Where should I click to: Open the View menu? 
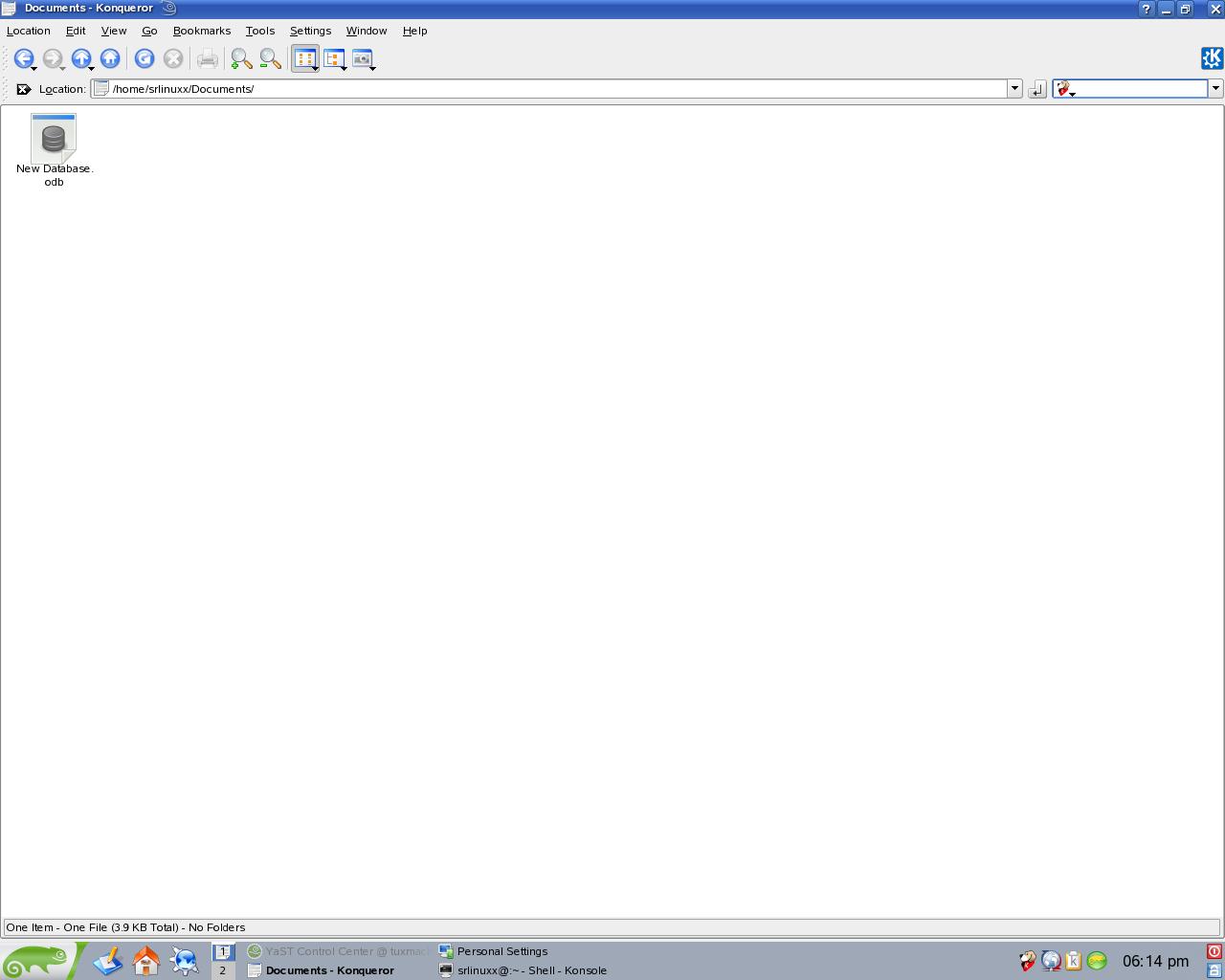(x=114, y=31)
